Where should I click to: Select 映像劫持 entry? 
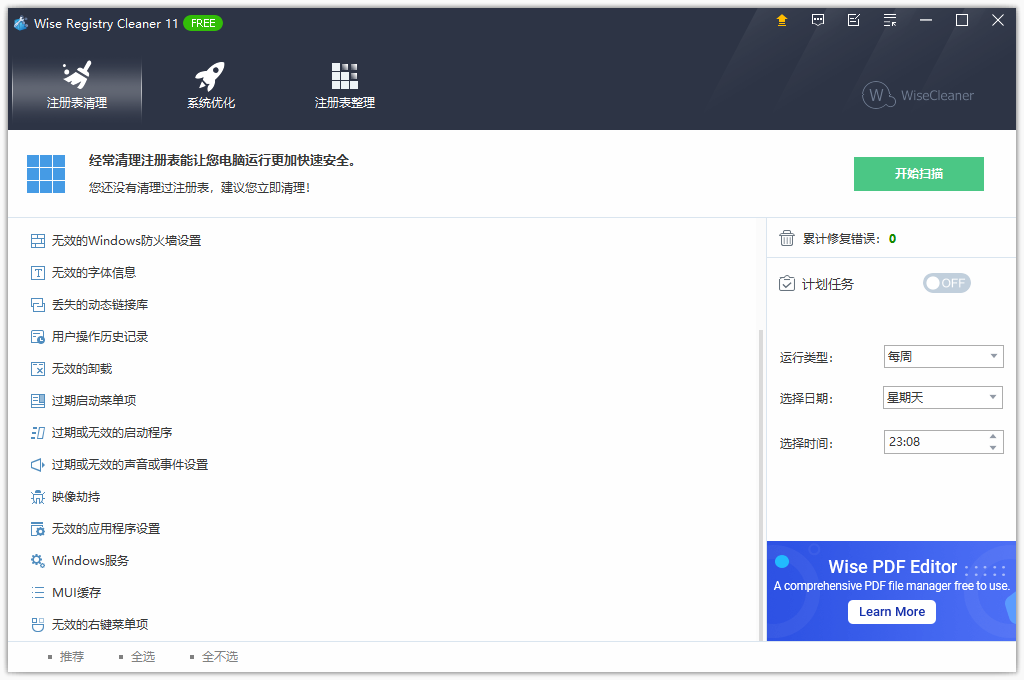[76, 497]
